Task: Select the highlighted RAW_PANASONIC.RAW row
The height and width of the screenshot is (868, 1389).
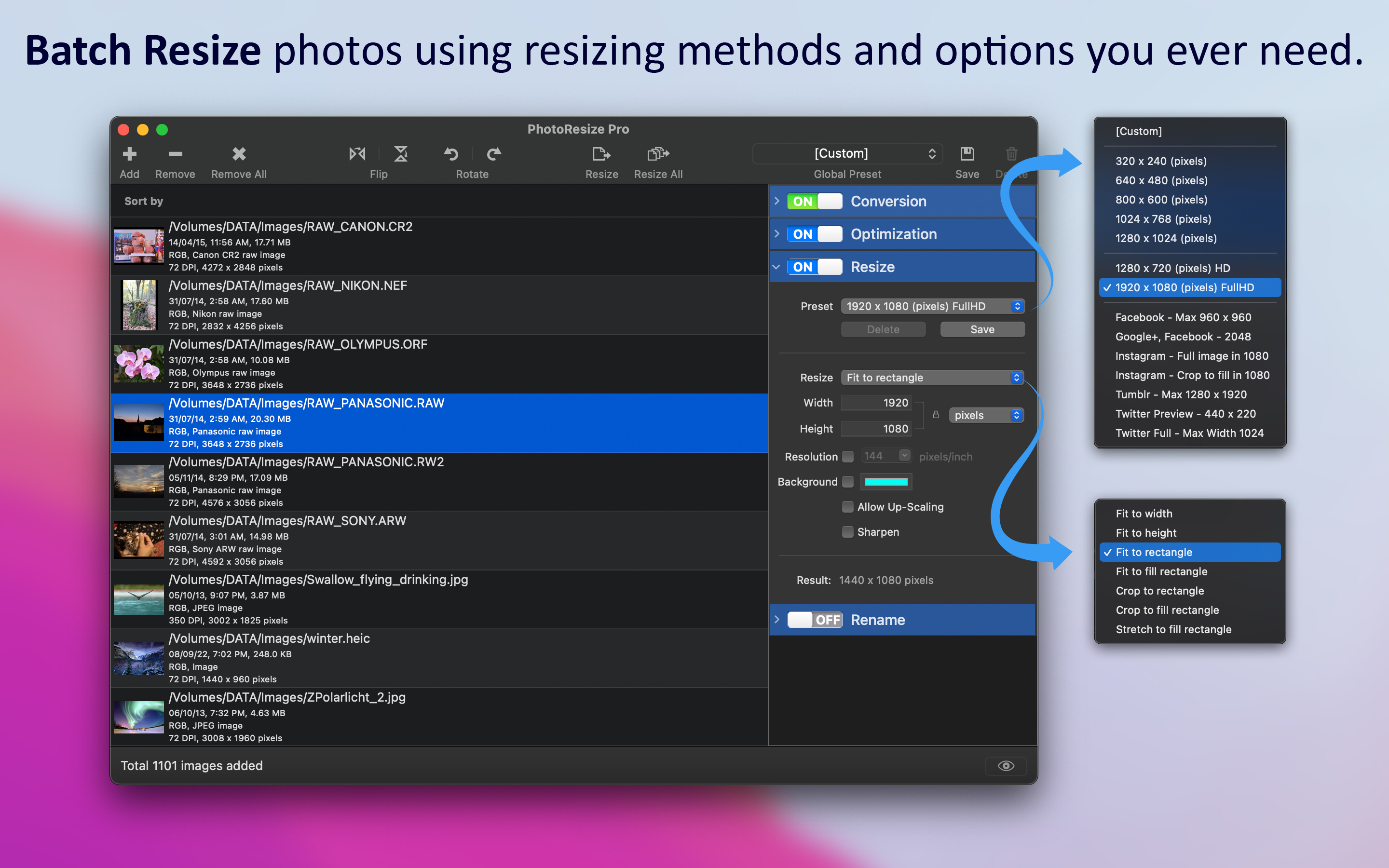Action: pyautogui.click(x=439, y=423)
